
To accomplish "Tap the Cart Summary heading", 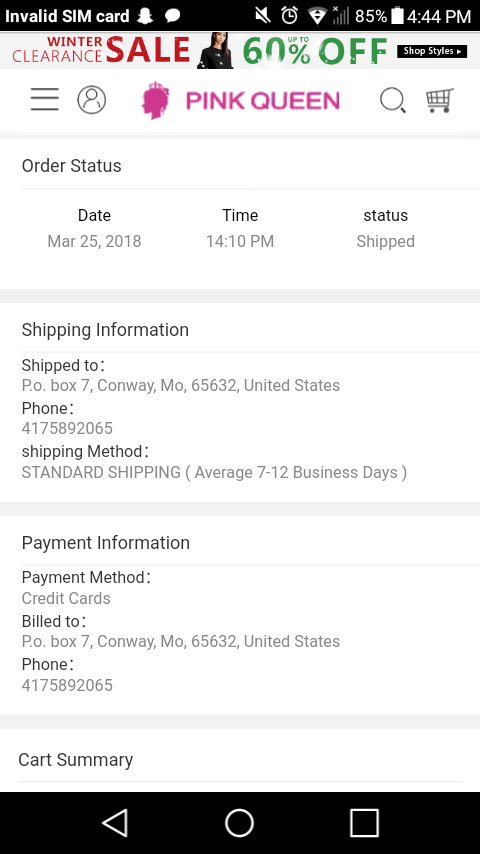I will point(76,760).
